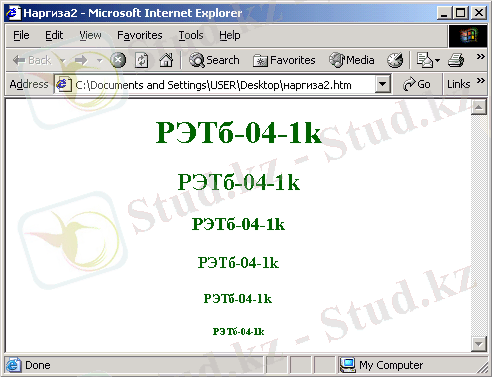This screenshot has height=377, width=492.
Task: Open the Search toolbar button
Action: point(214,60)
